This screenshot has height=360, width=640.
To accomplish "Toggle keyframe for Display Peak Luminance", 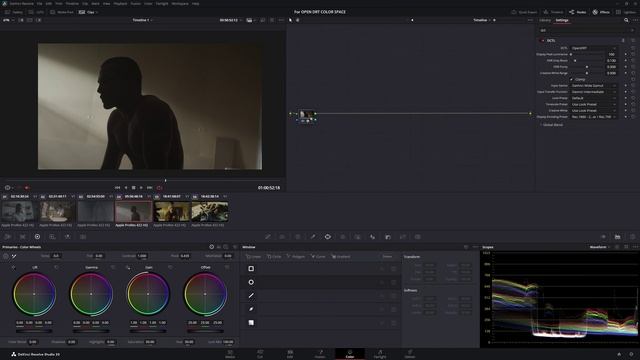I will (x=625, y=54).
